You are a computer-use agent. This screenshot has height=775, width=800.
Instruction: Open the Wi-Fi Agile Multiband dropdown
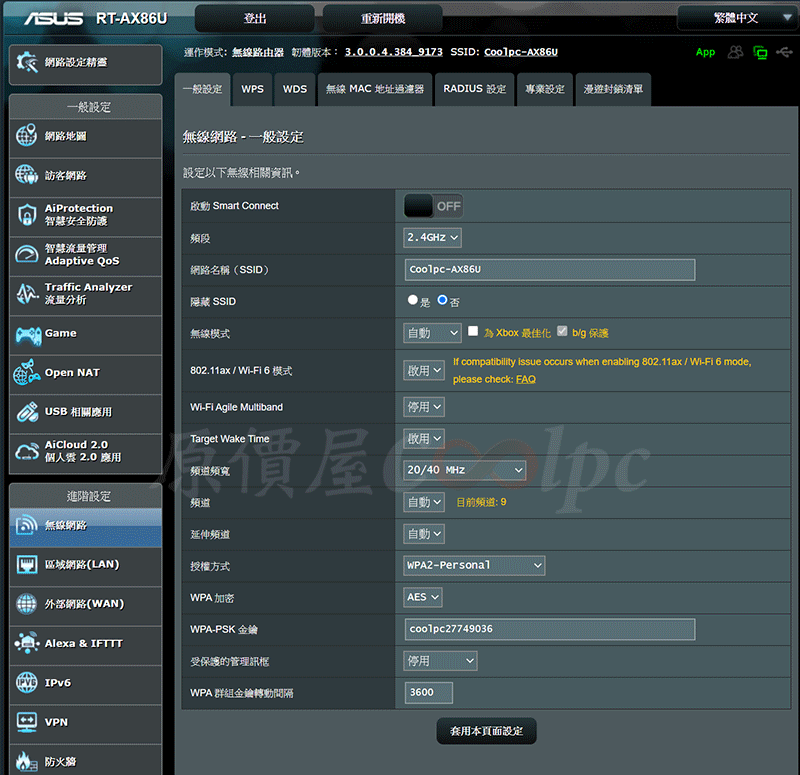coord(424,407)
